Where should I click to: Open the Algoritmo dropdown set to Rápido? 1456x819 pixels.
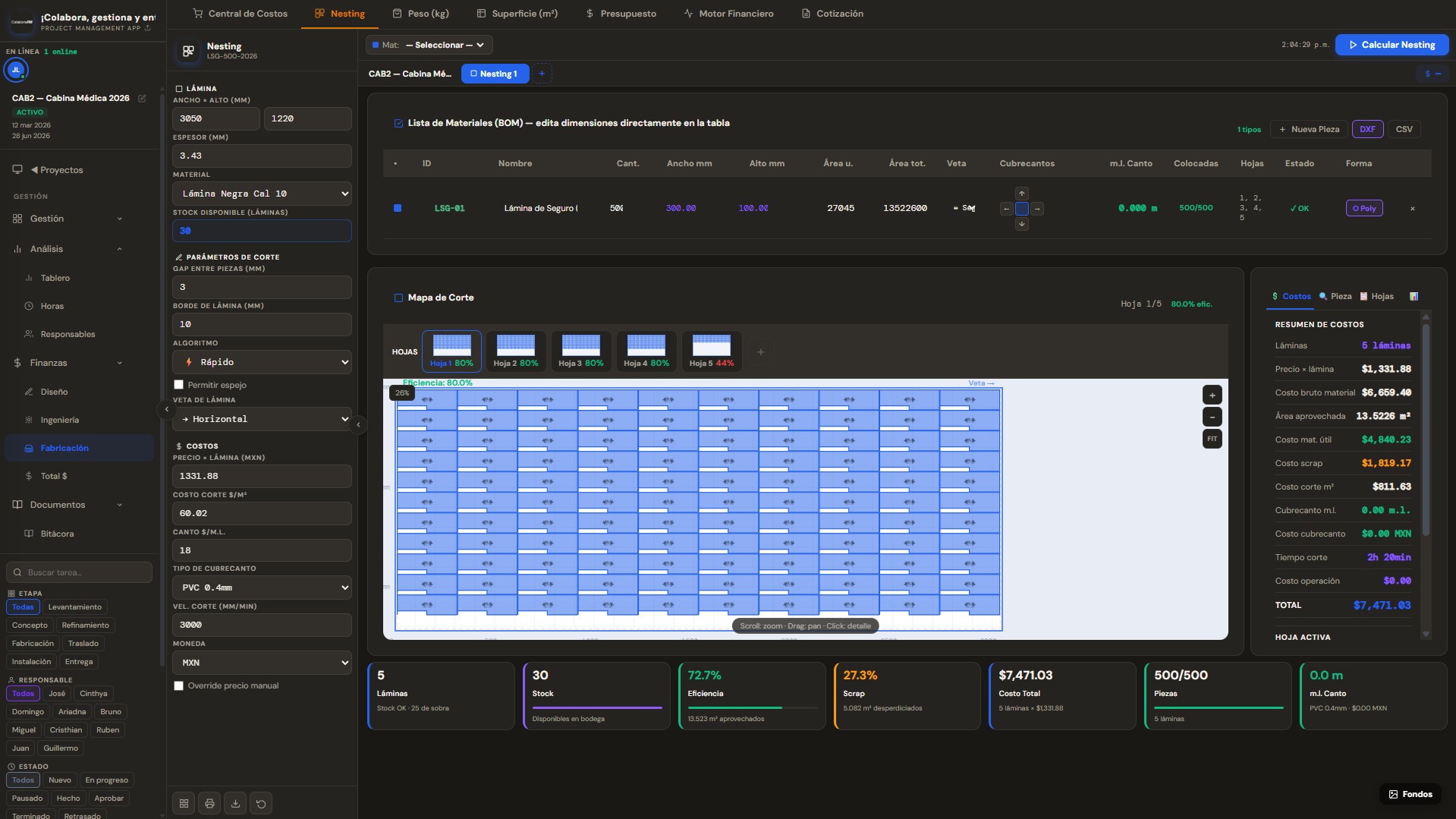tap(262, 362)
